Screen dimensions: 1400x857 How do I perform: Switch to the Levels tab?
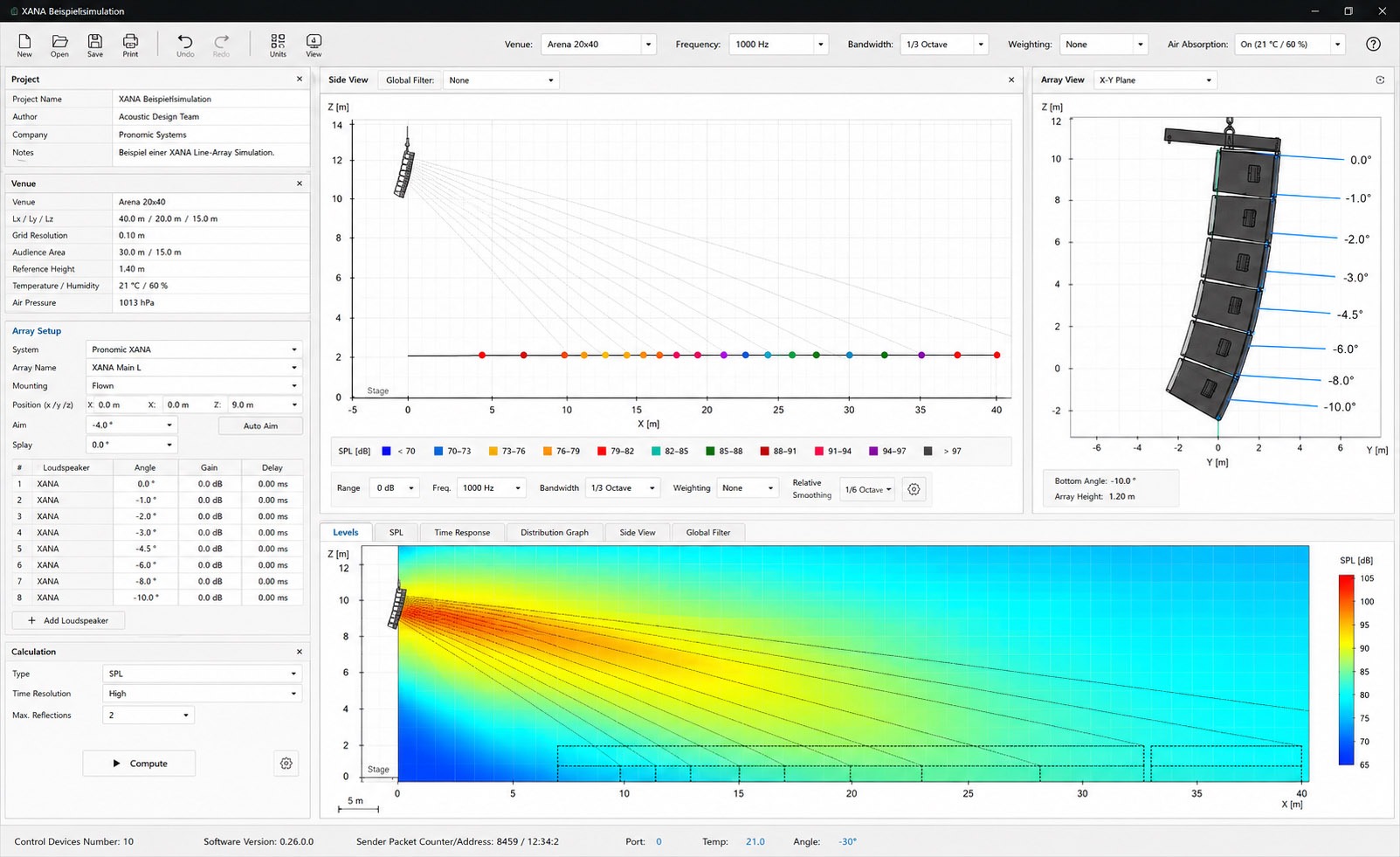[x=346, y=532]
